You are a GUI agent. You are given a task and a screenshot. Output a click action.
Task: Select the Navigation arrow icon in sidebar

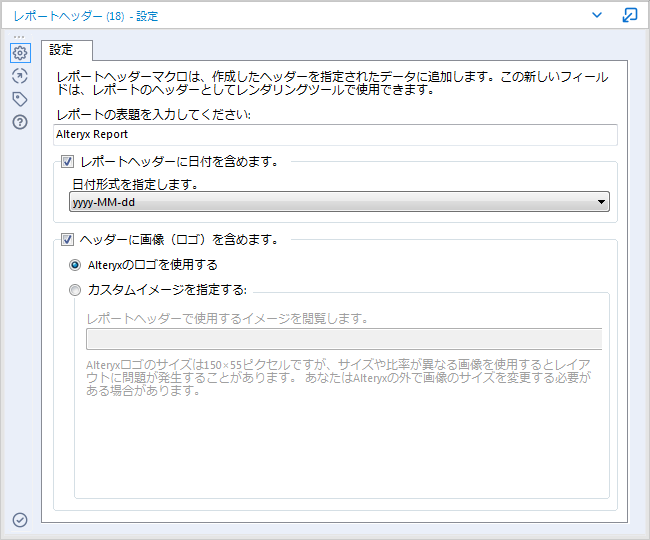point(19,76)
